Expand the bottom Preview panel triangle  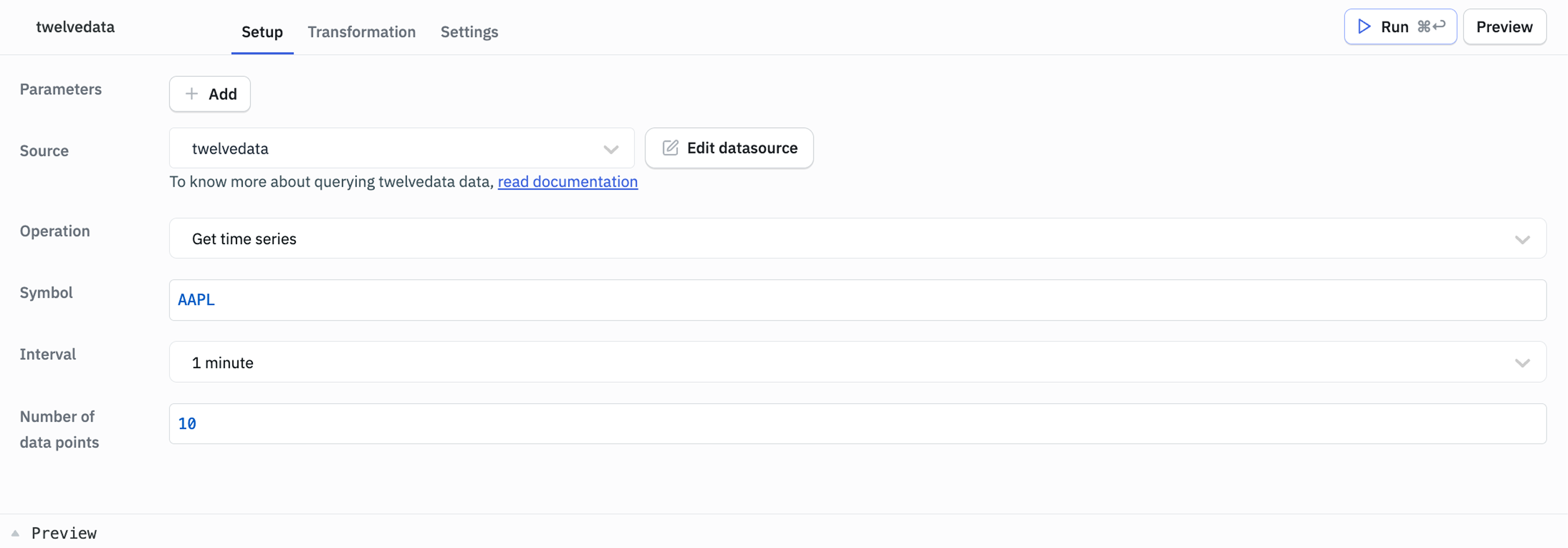[15, 533]
